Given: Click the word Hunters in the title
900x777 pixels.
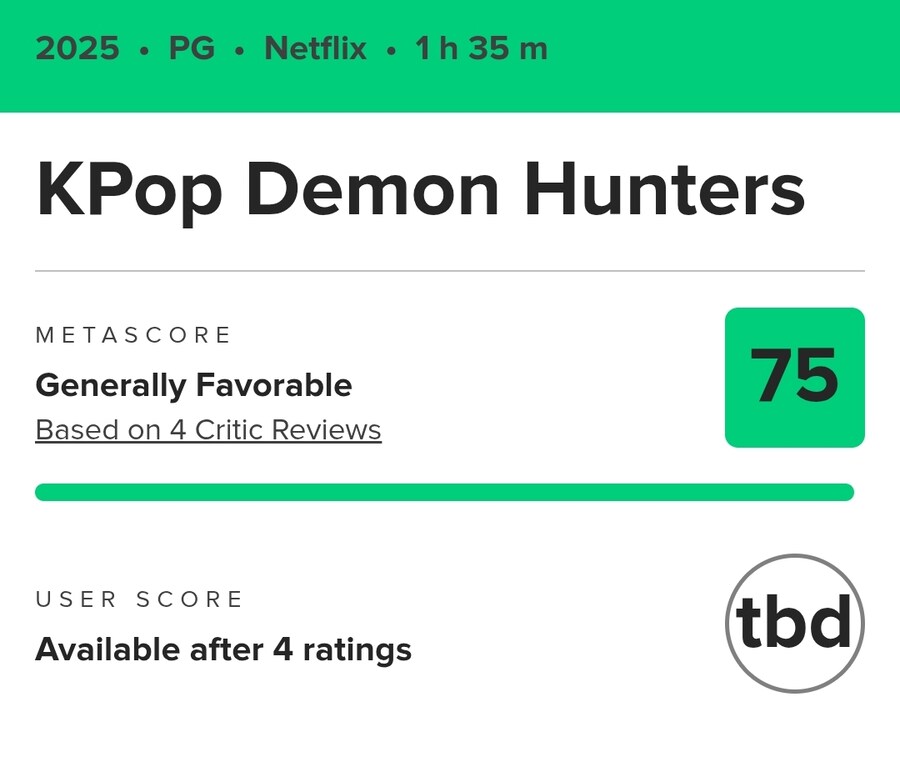Looking at the screenshot, I should point(665,188).
